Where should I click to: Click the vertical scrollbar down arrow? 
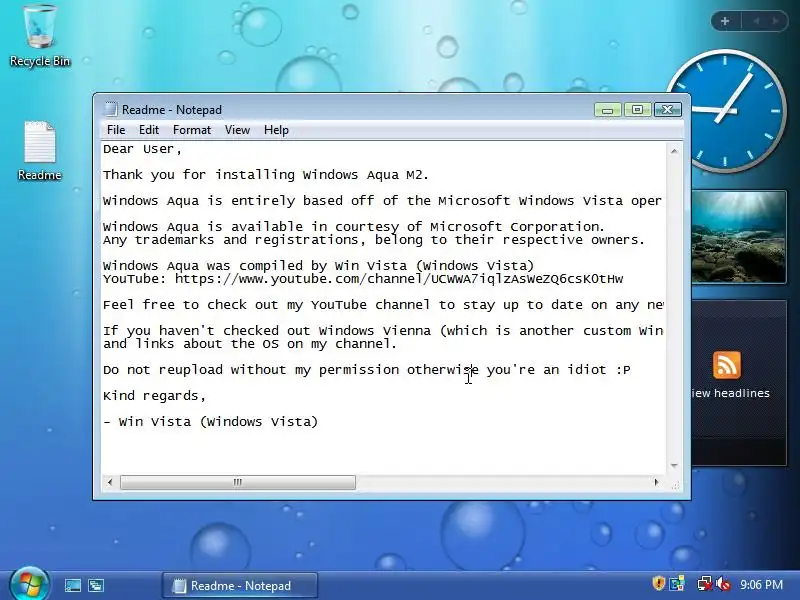[674, 466]
